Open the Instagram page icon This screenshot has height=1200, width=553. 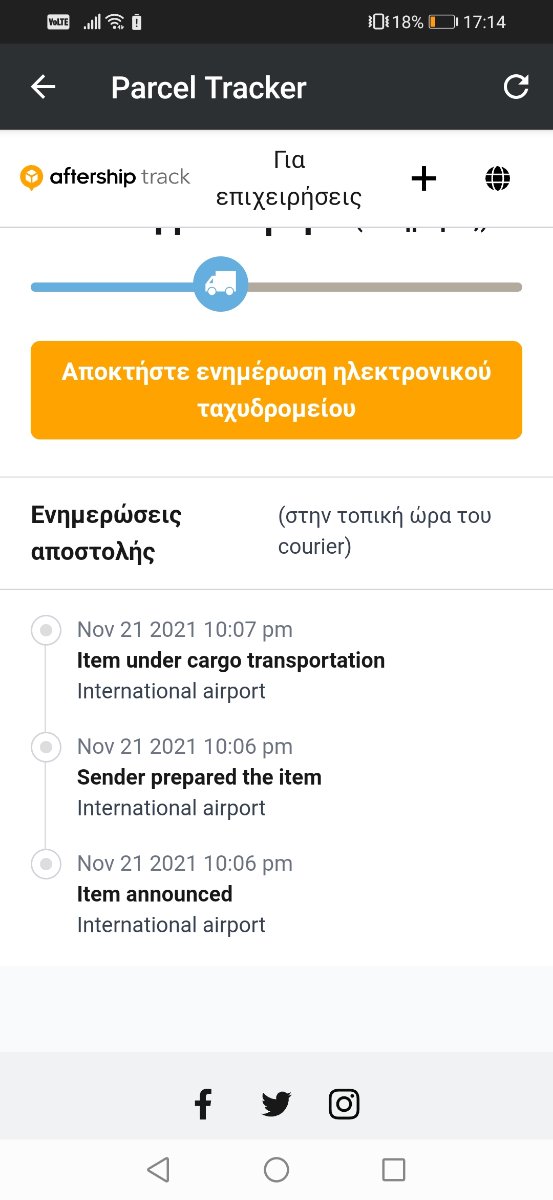[x=344, y=1104]
